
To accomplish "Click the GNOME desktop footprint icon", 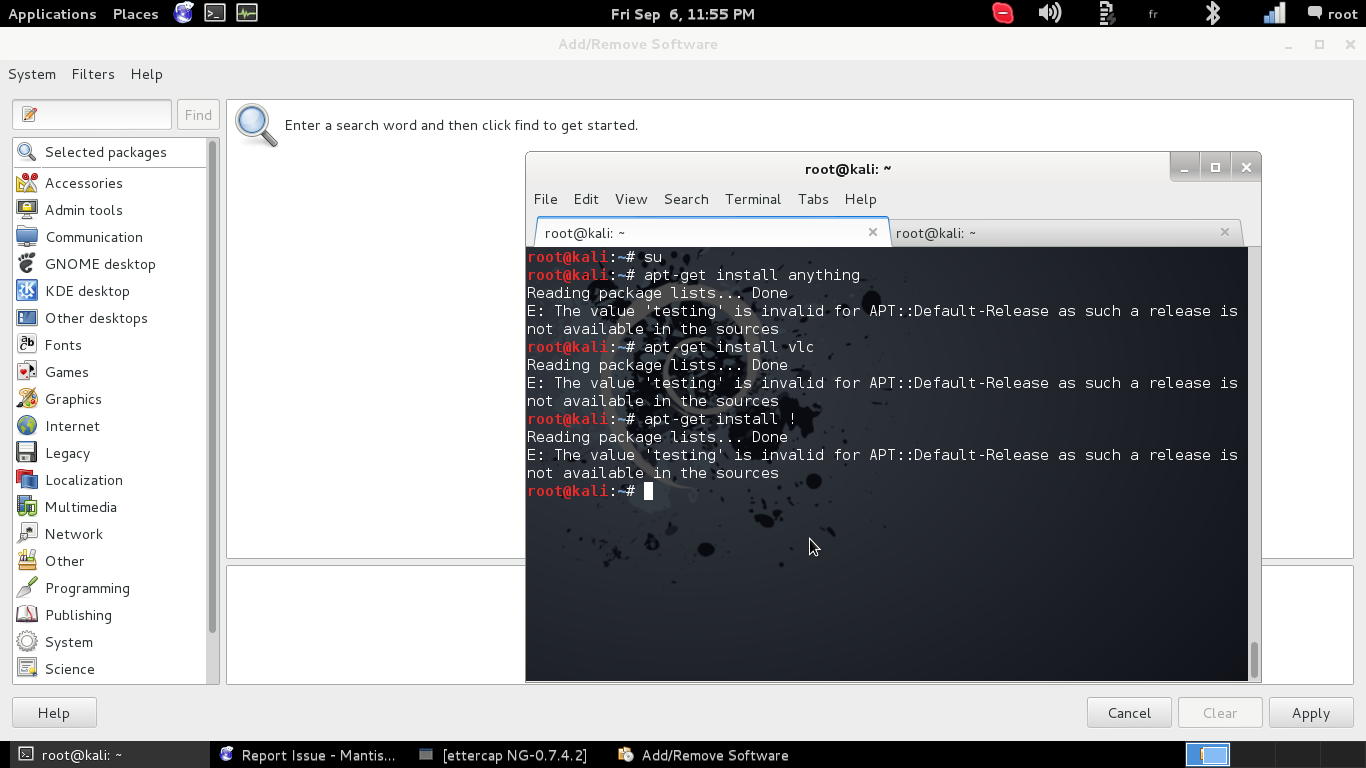I will click(27, 264).
